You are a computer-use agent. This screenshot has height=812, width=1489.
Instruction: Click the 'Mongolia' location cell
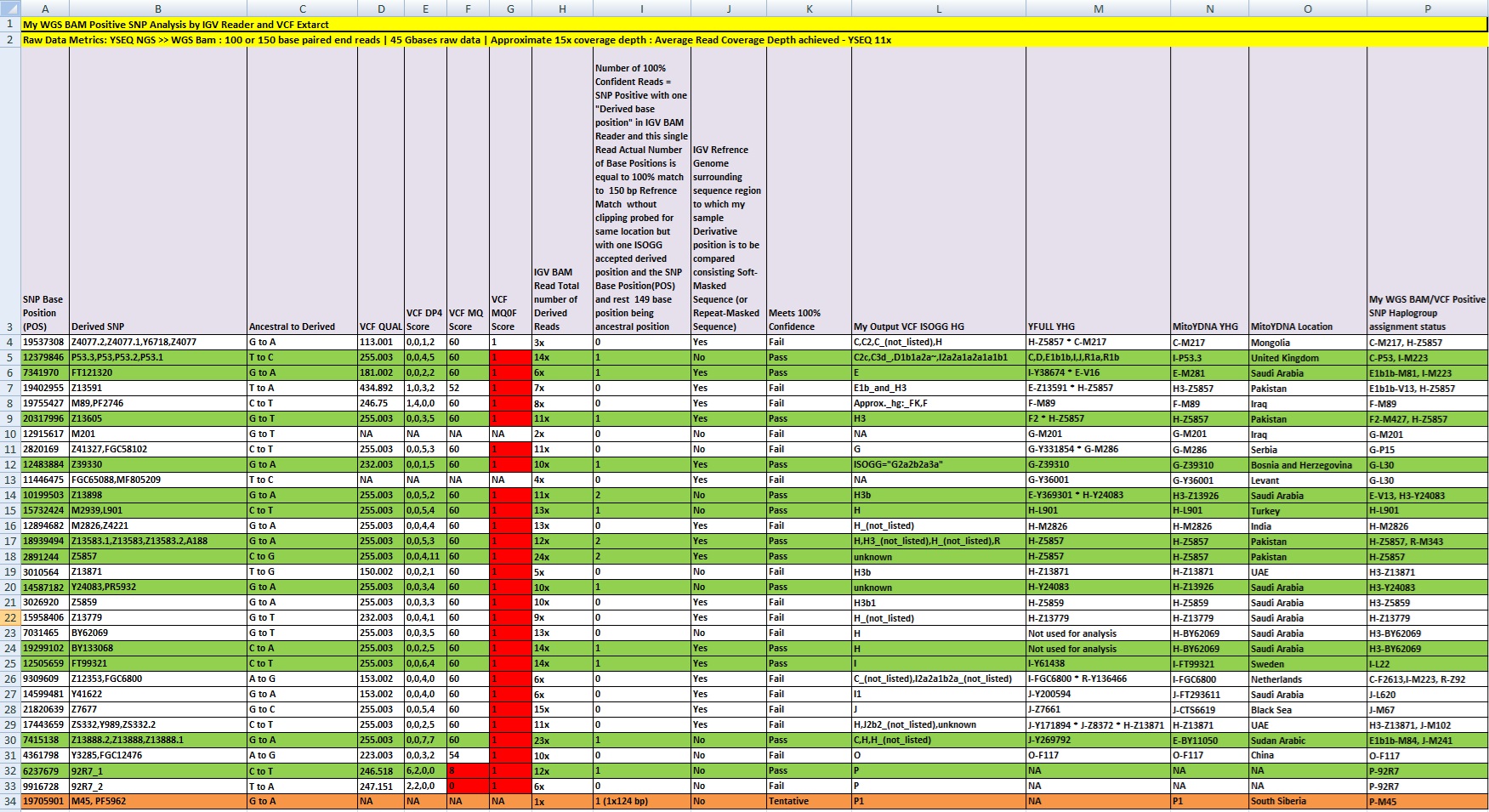[1308, 343]
